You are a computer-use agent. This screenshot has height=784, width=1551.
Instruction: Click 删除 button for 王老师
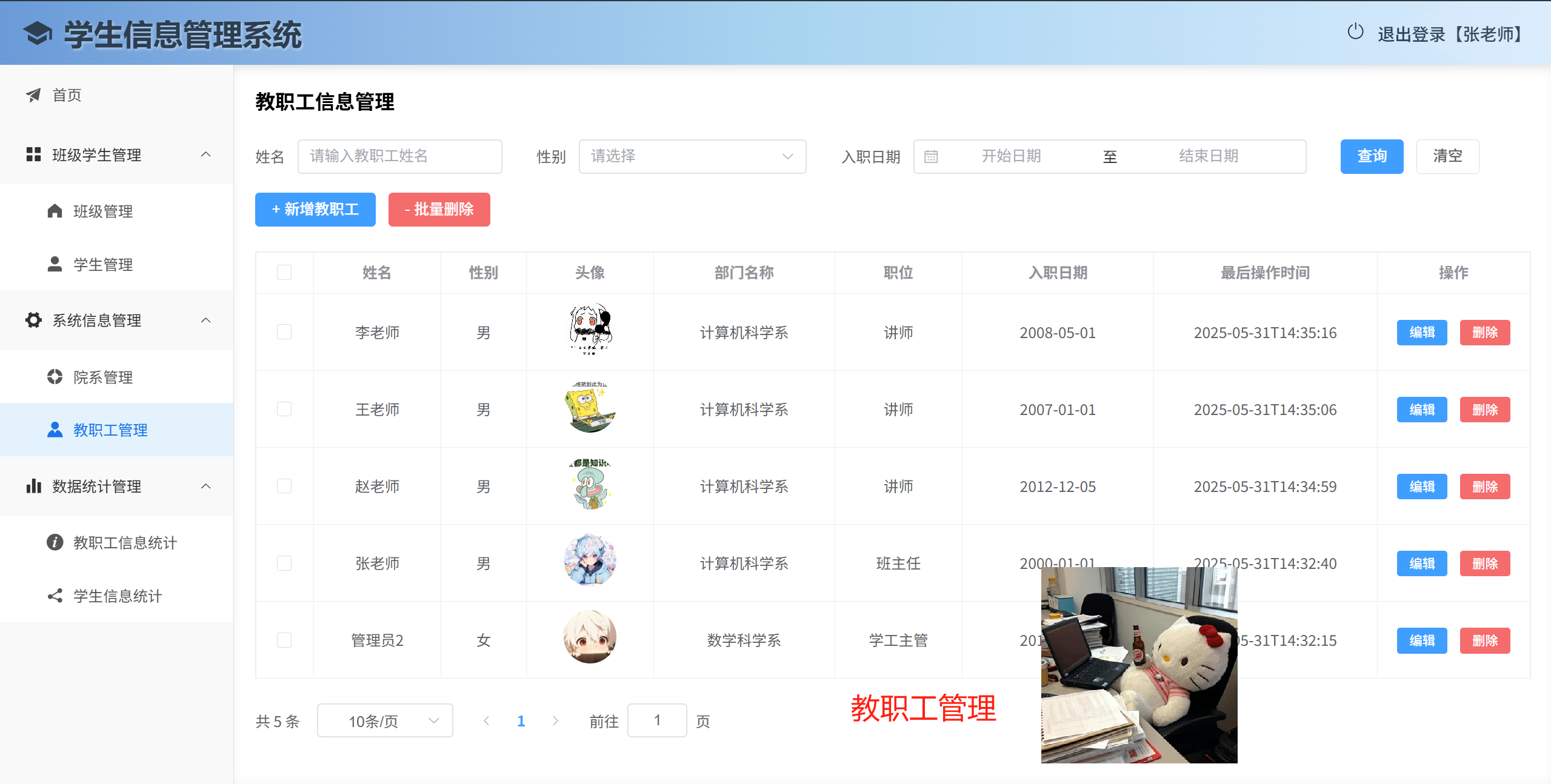tap(1484, 410)
